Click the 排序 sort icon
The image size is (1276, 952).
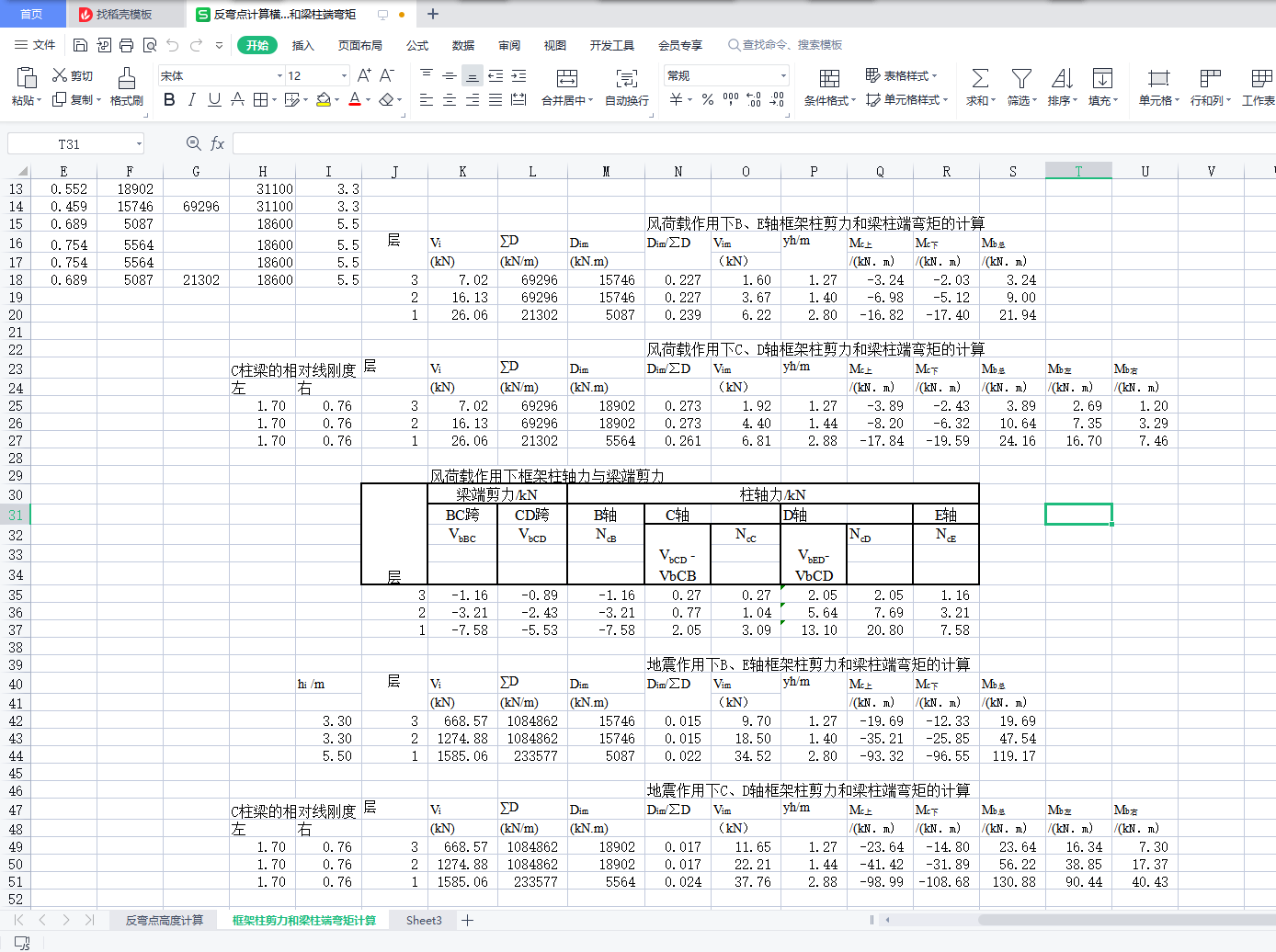1062,78
